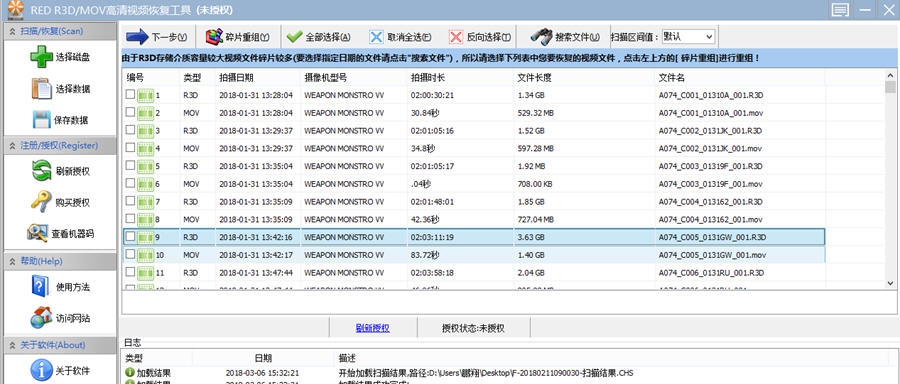Click the 查看机器码 icon
Screen dimensions: 900x384
click(x=37, y=233)
